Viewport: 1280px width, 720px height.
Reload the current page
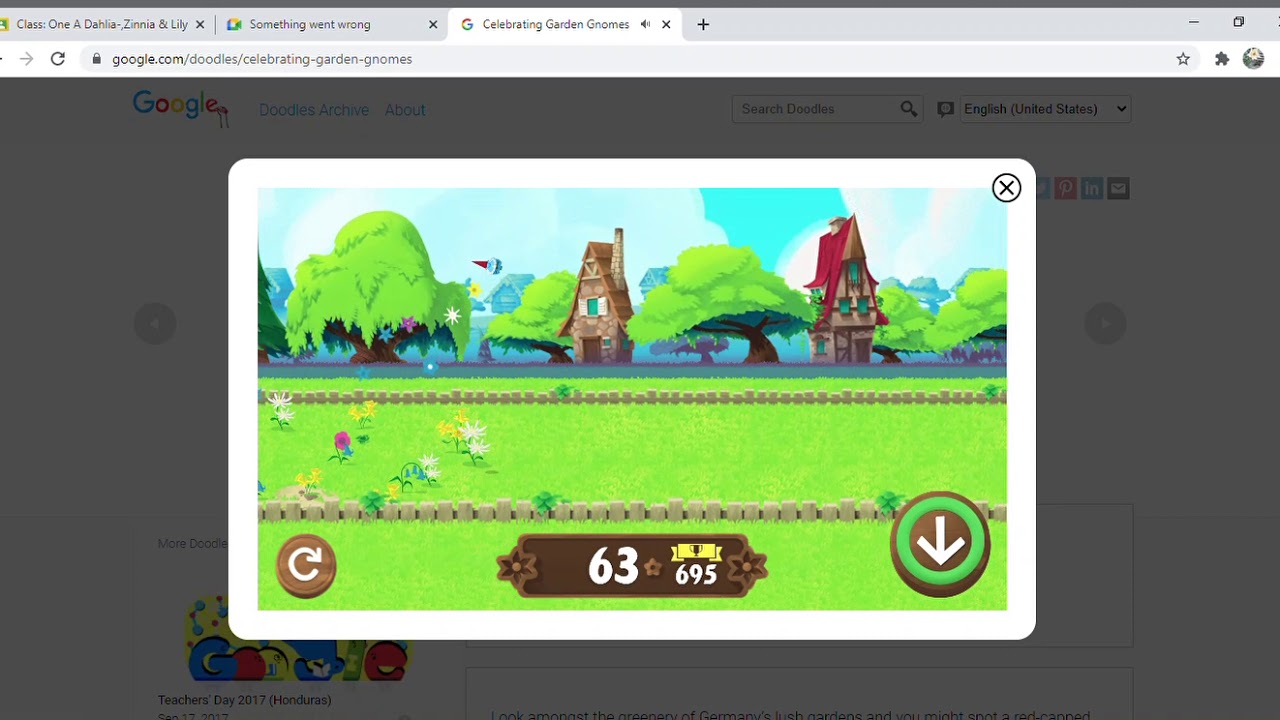(x=58, y=59)
